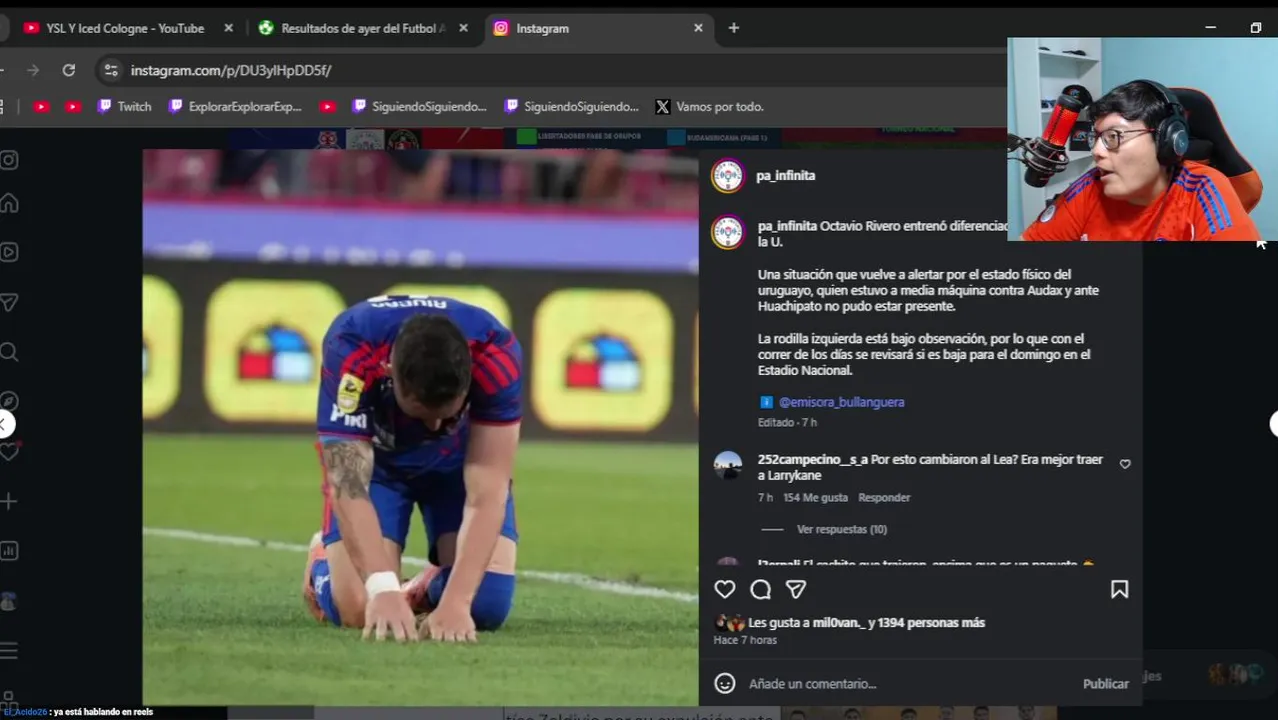The image size is (1278, 720).
Task: Save the post with bookmark icon
Action: [x=1119, y=590]
